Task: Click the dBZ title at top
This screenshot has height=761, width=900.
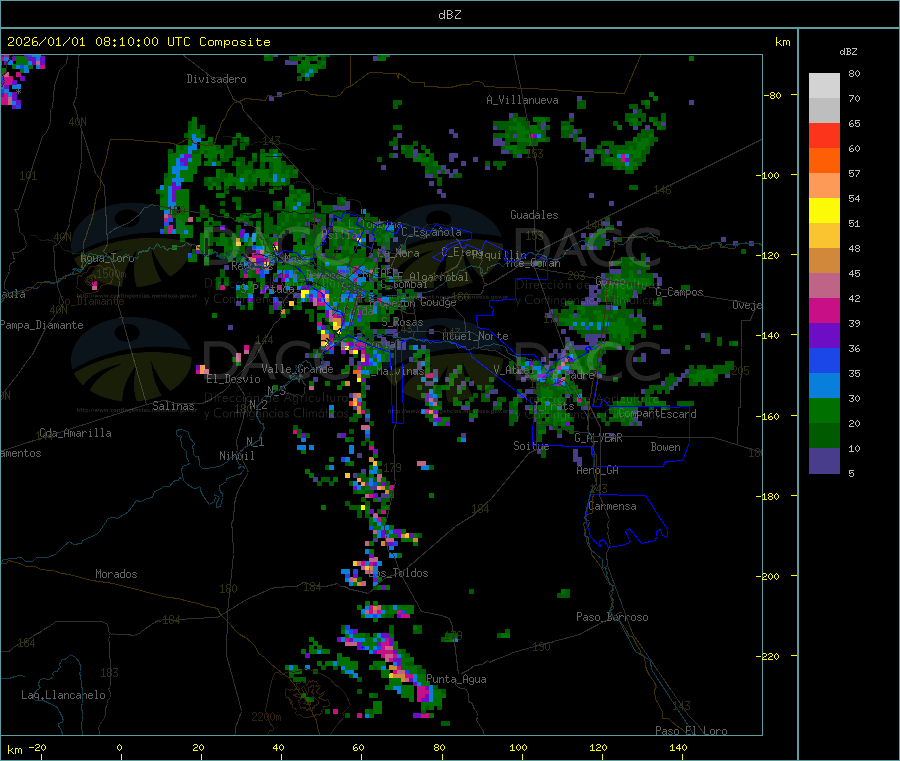Action: 449,15
